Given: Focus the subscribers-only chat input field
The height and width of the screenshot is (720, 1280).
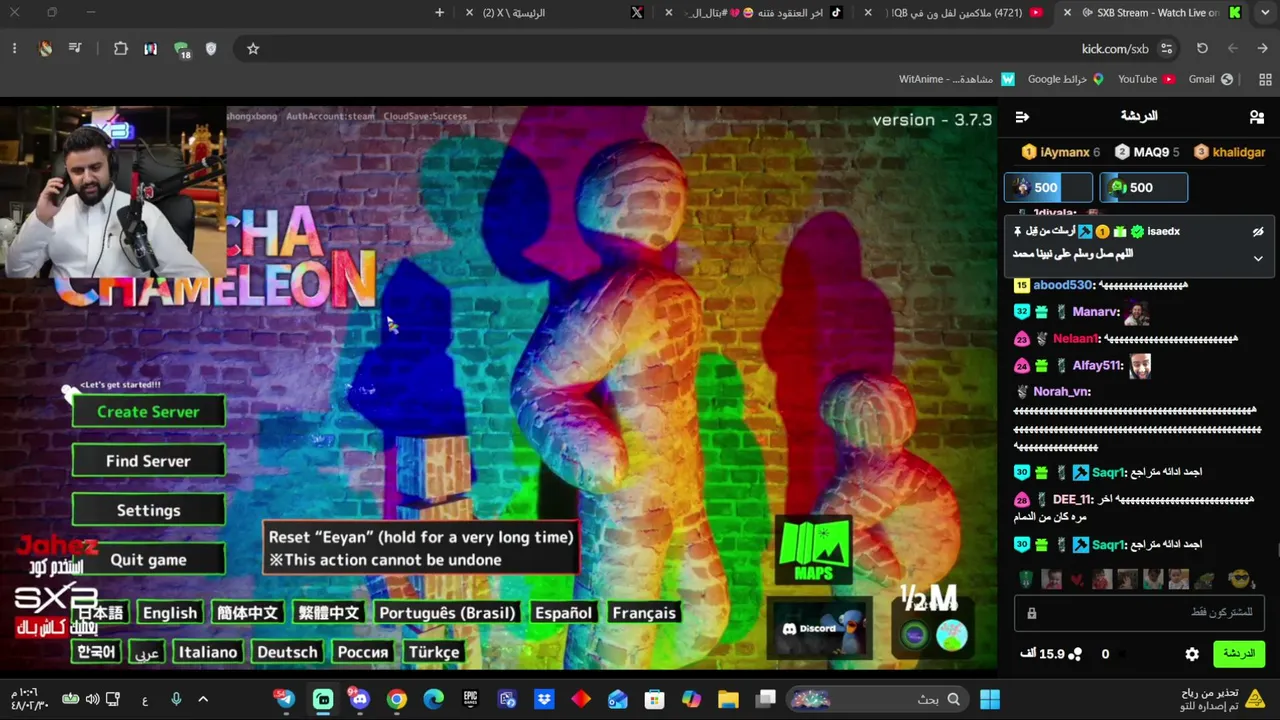Looking at the screenshot, I should coord(1139,612).
